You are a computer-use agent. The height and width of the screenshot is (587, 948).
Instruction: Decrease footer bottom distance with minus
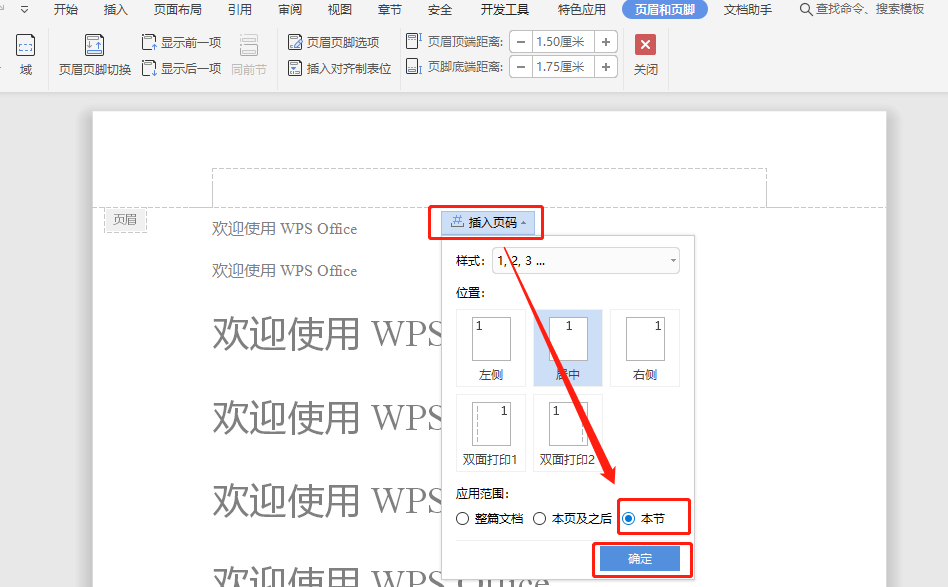pos(521,67)
